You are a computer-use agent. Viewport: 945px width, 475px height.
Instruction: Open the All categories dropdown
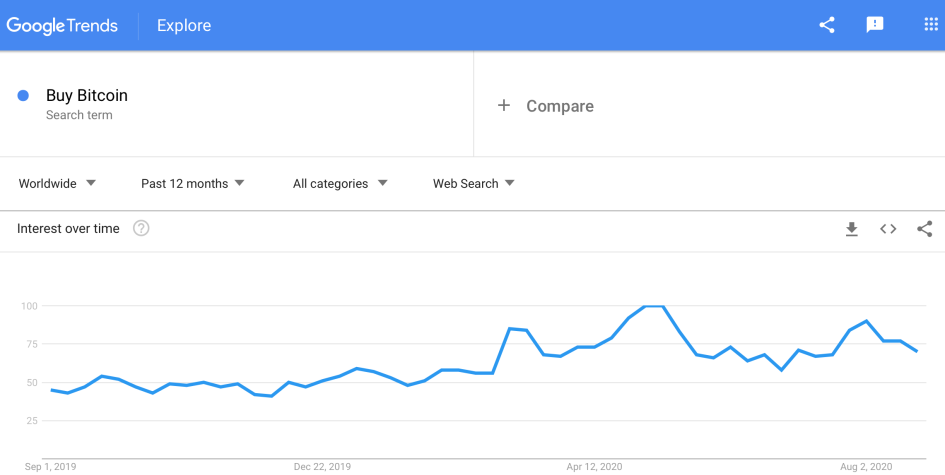[340, 184]
